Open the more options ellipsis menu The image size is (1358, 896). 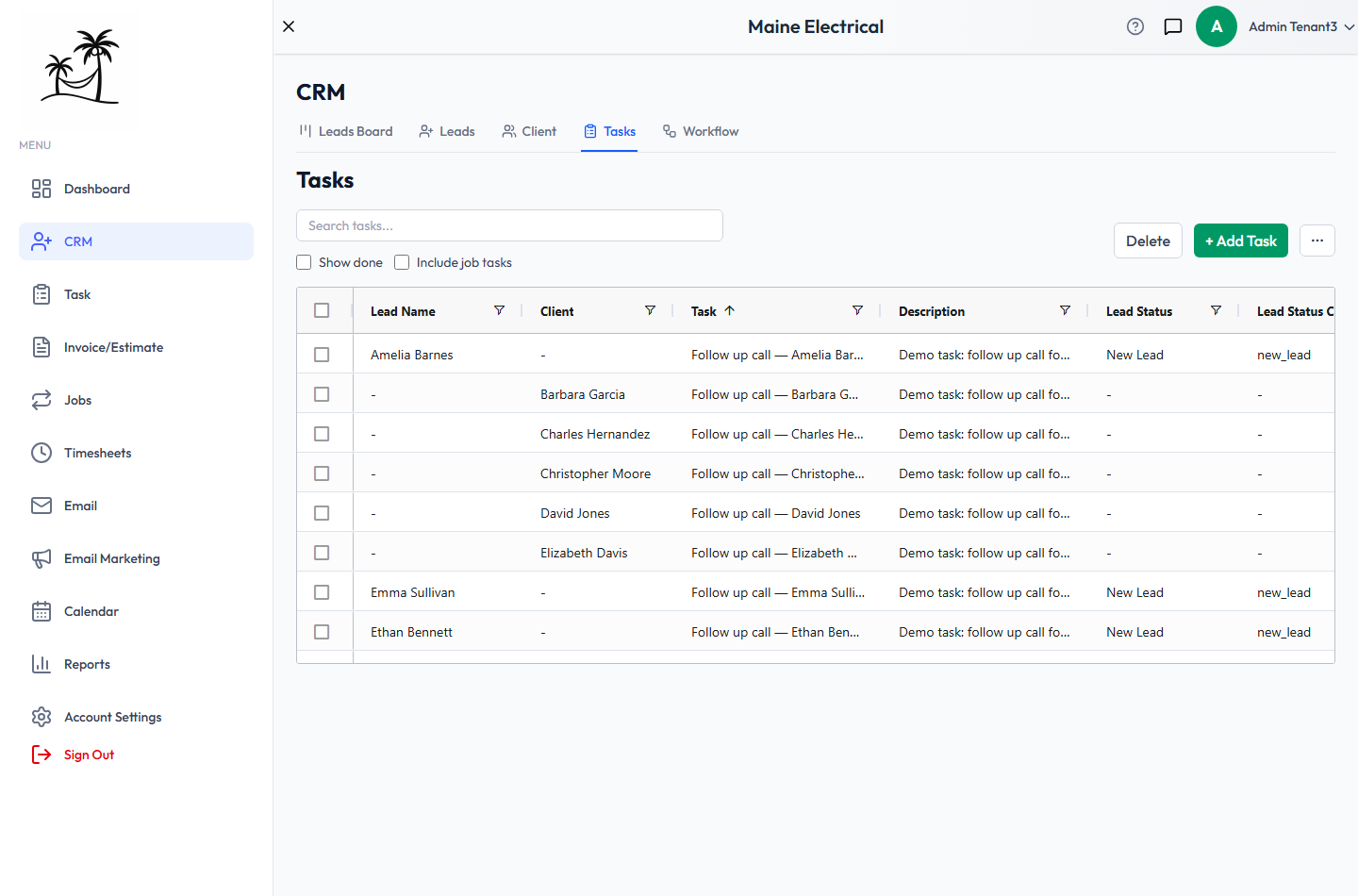click(x=1317, y=241)
